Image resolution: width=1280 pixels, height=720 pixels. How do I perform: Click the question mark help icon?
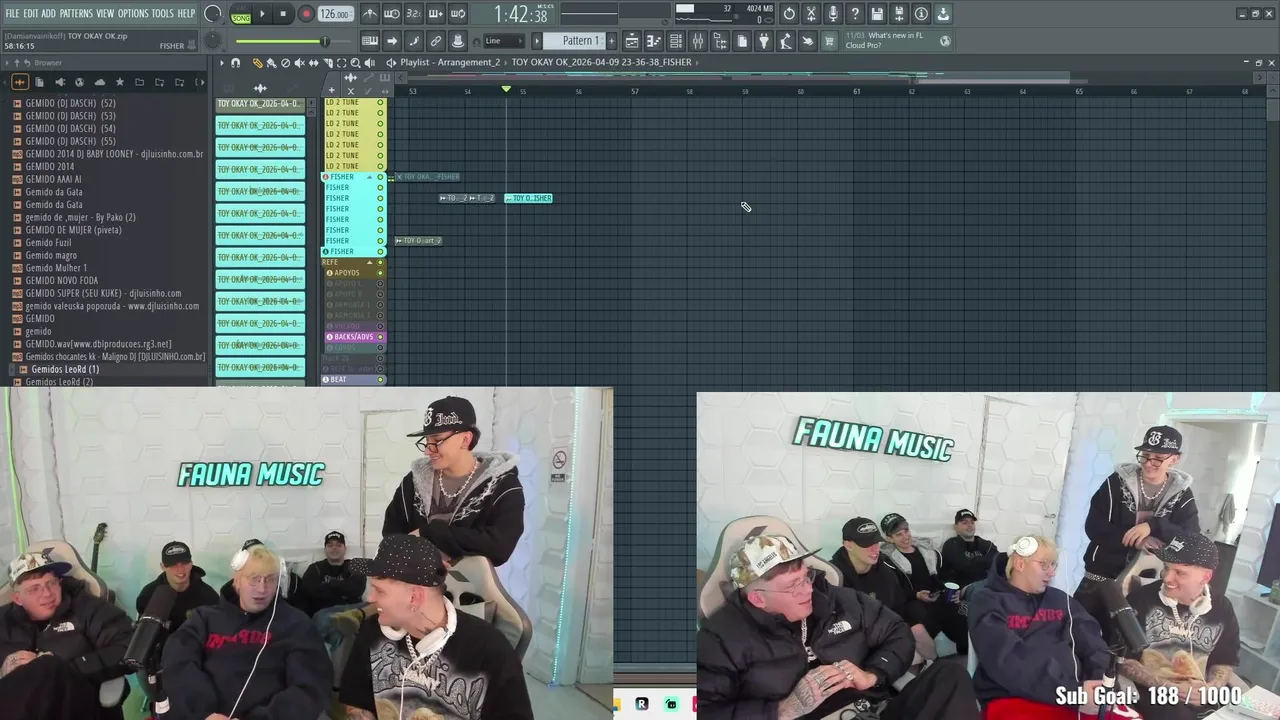coord(854,14)
